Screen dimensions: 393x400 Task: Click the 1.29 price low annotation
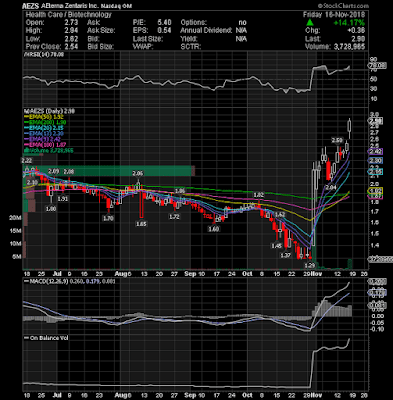coord(310,266)
